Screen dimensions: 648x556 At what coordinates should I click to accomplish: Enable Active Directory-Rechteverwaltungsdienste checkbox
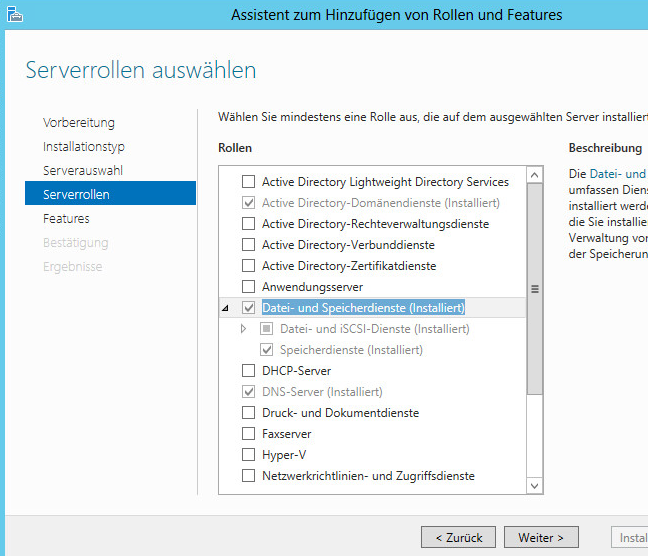pyautogui.click(x=248, y=224)
